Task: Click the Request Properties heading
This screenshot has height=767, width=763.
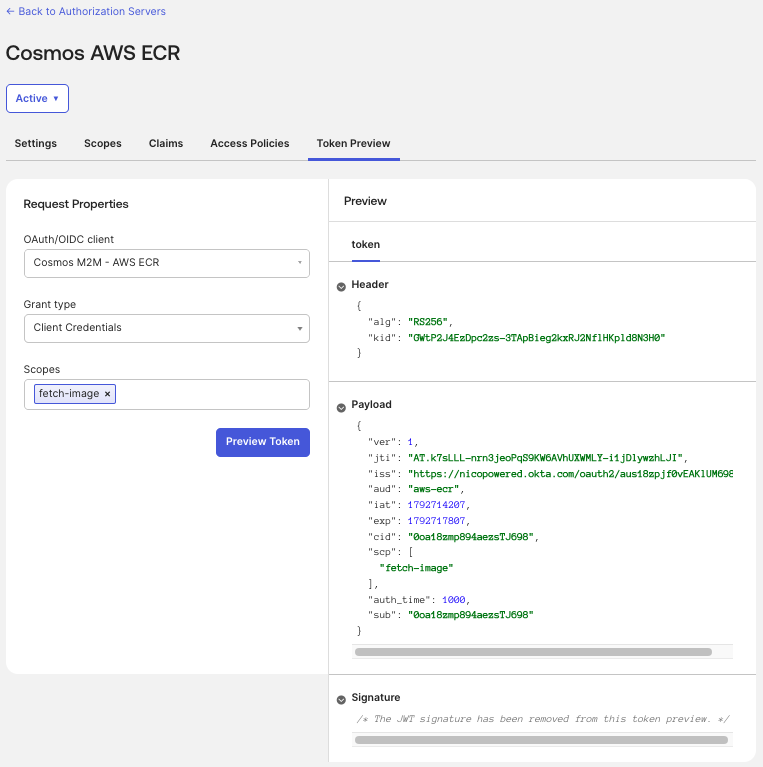Action: [76, 204]
